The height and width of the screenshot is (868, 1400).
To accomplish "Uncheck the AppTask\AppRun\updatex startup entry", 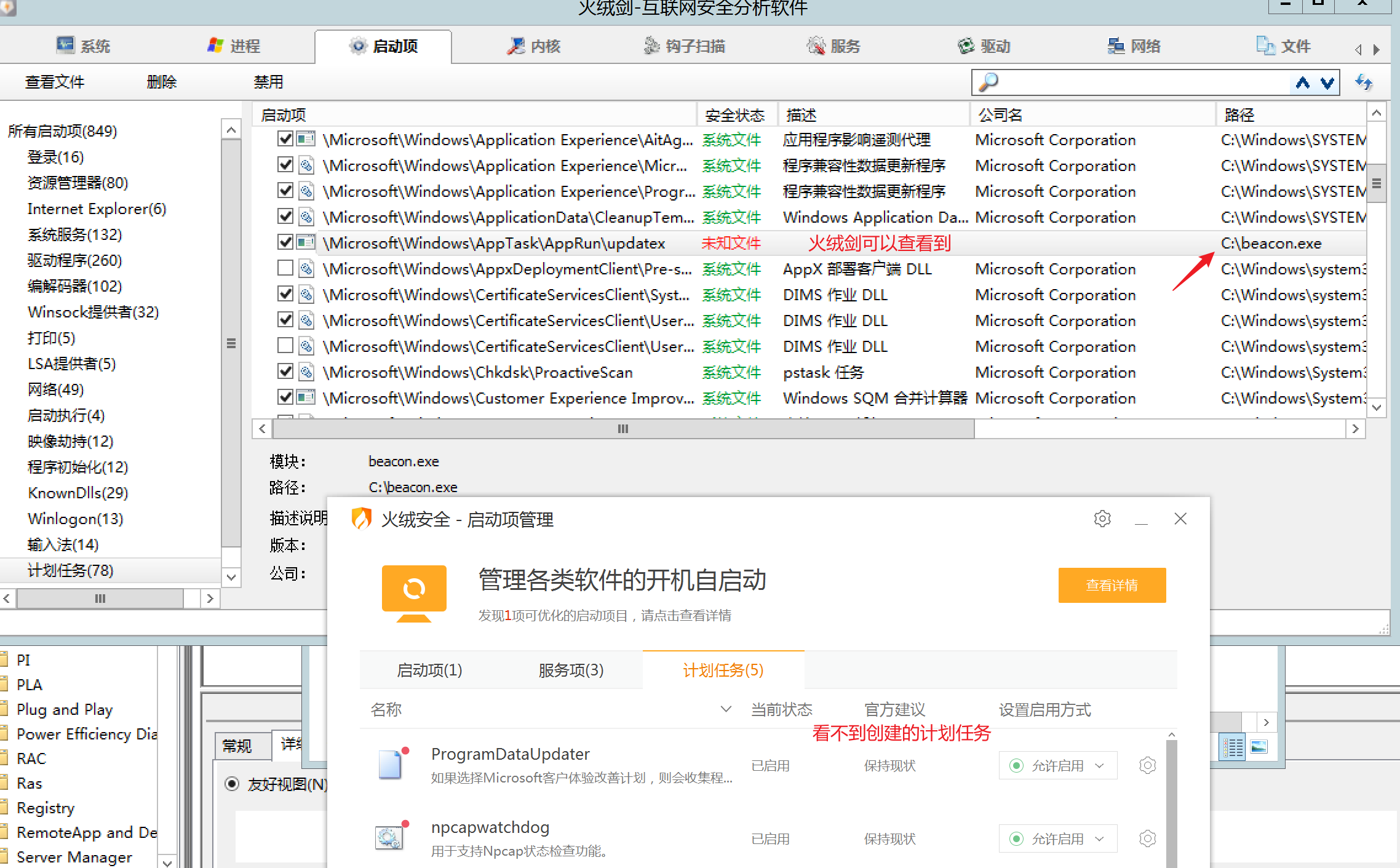I will coord(285,242).
